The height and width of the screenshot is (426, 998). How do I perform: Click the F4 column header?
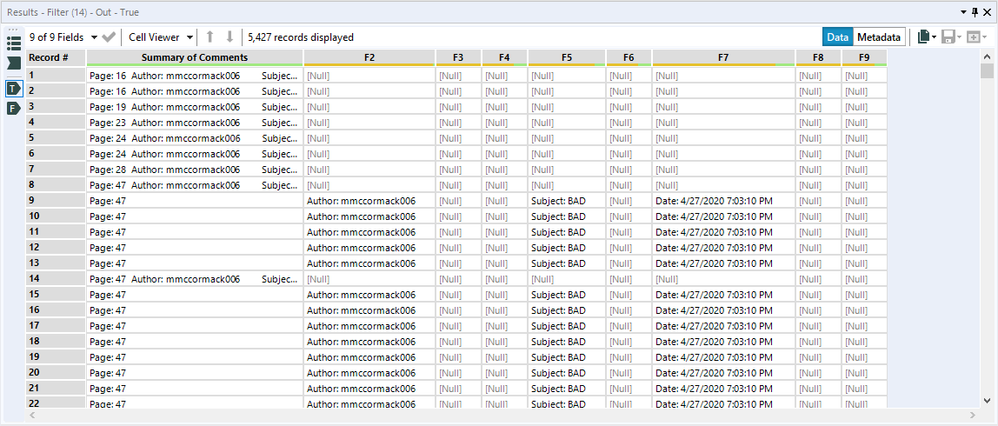pyautogui.click(x=504, y=58)
